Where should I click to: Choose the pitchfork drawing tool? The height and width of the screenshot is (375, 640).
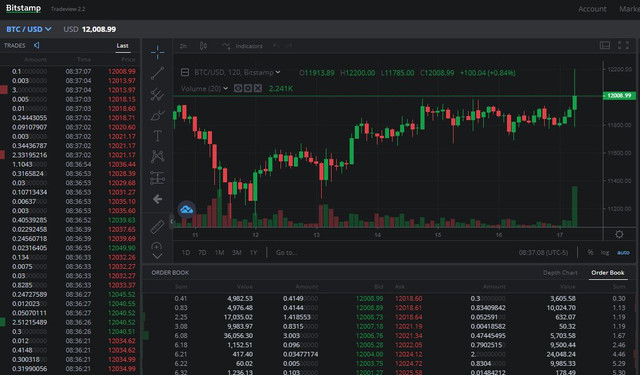click(157, 95)
